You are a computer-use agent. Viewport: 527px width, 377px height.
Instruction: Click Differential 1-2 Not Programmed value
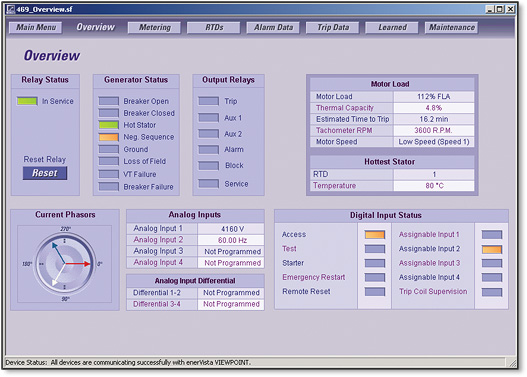click(x=231, y=293)
